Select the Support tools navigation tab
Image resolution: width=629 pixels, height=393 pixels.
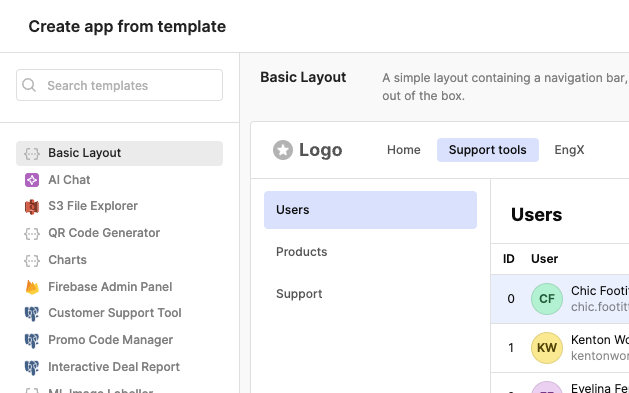(x=487, y=150)
